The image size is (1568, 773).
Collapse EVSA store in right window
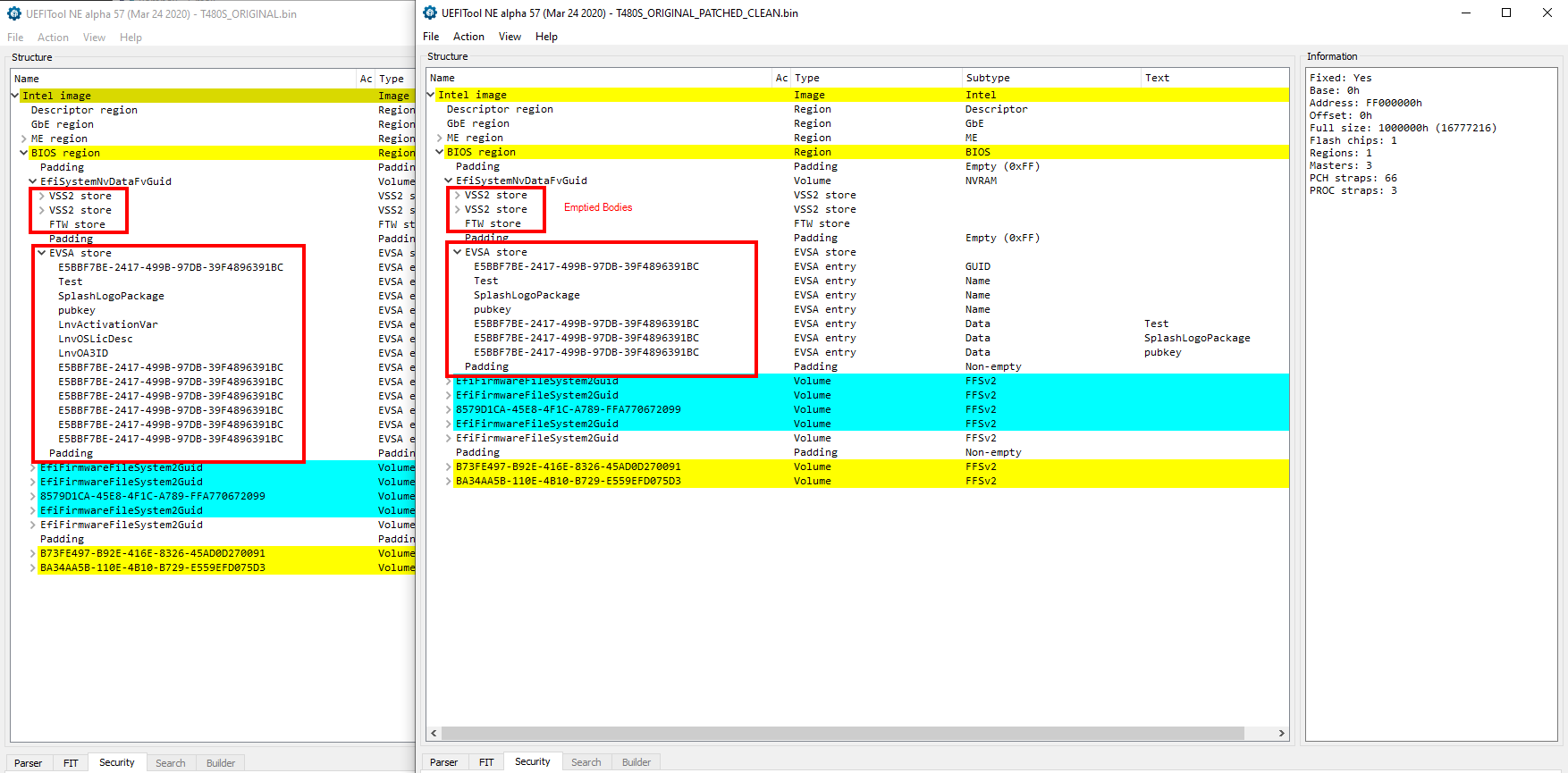point(458,252)
